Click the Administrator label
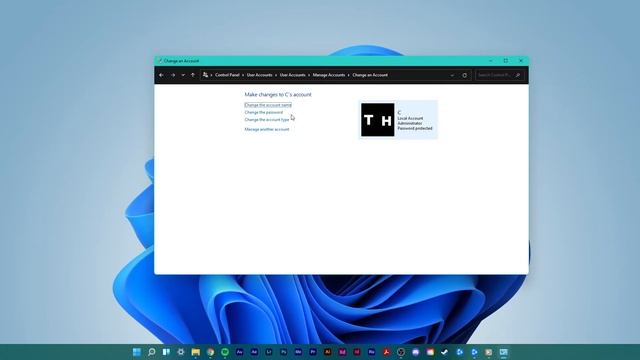640x360 pixels. (410, 123)
